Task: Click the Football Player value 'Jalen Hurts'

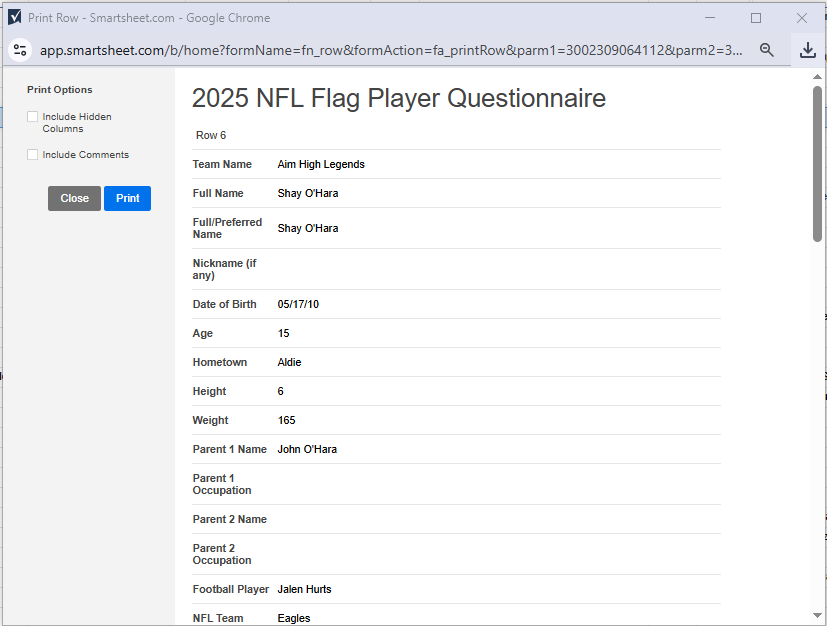Action: [304, 590]
